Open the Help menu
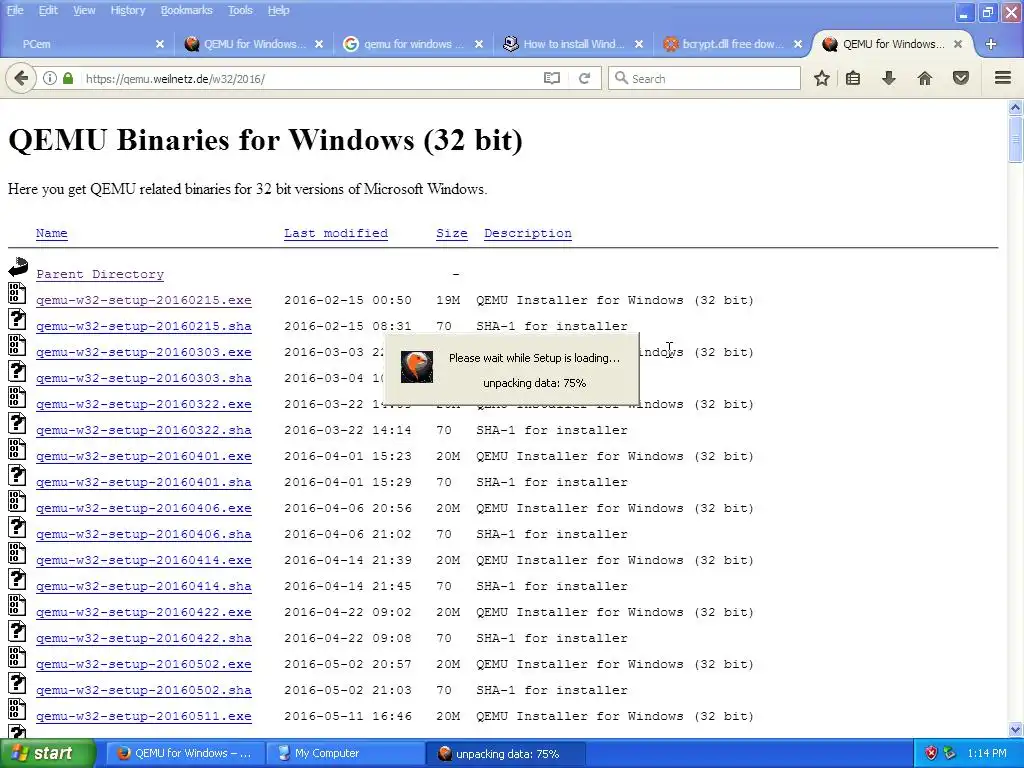This screenshot has width=1024, height=768. click(x=278, y=10)
